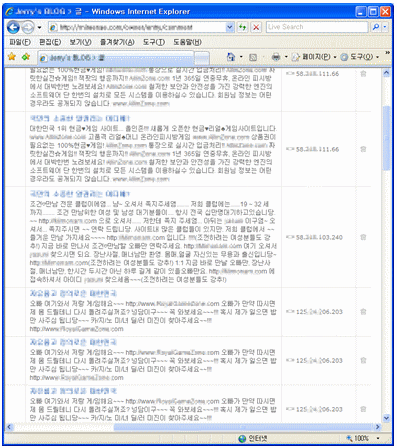Select the Jenny's BLOG browser tab

[x=115, y=58]
